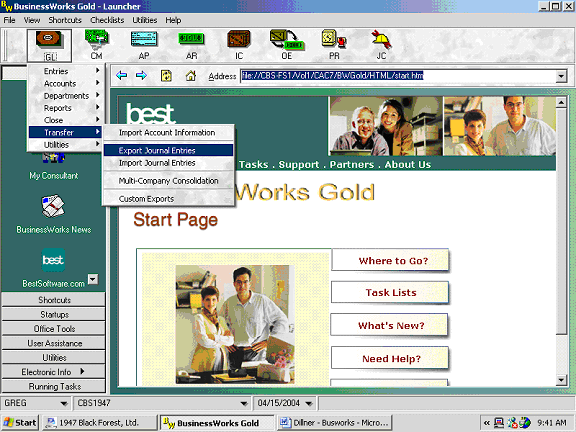This screenshot has height=432, width=576.
Task: Open the PR payroll module icon
Action: [x=334, y=45]
